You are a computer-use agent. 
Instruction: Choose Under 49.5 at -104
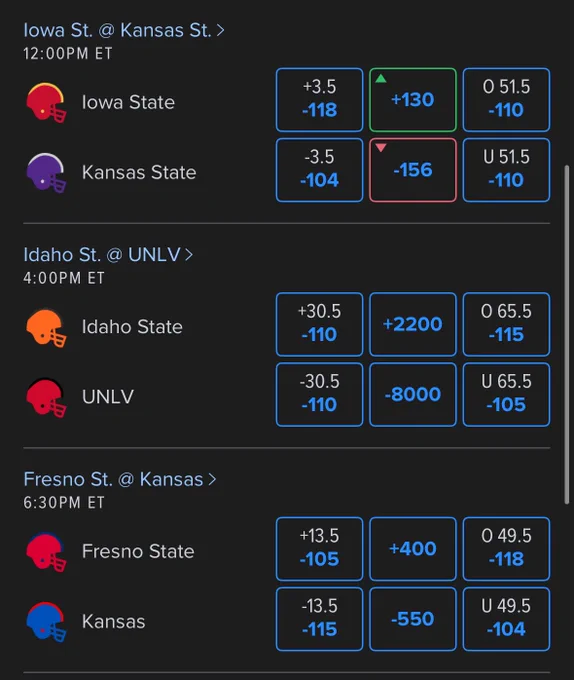tap(506, 619)
